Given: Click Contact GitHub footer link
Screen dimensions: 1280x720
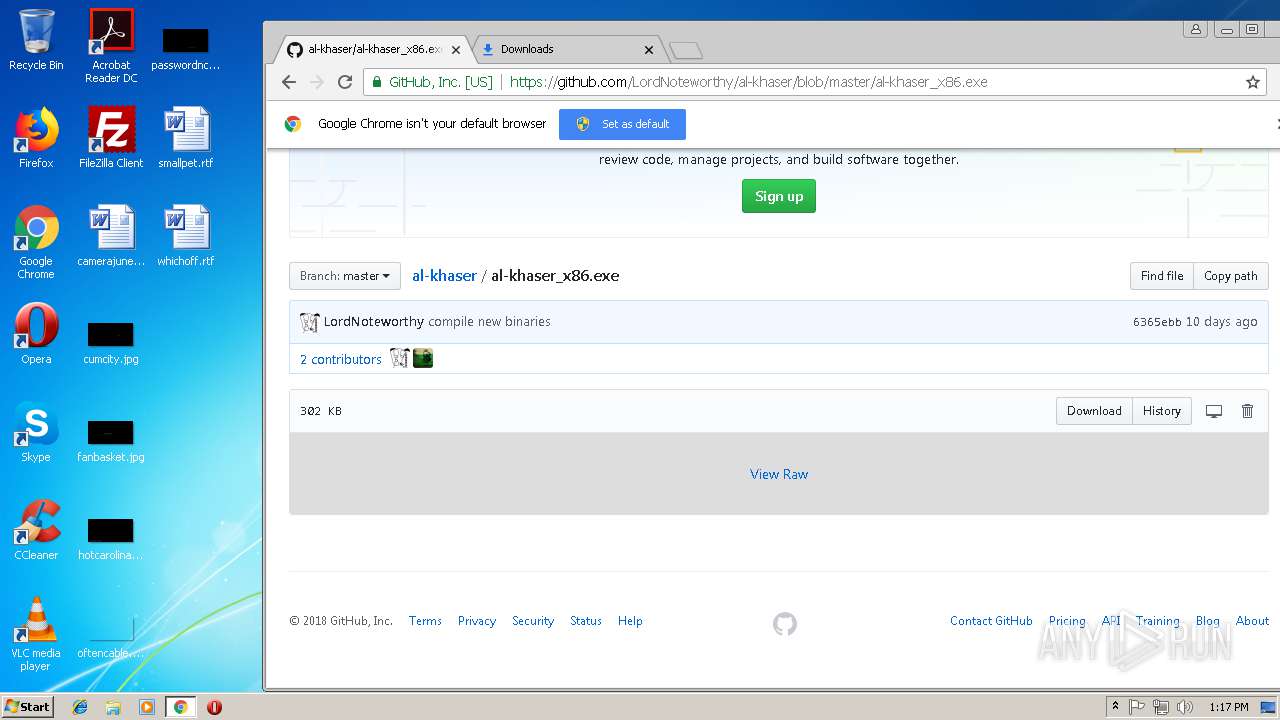Looking at the screenshot, I should click(991, 621).
